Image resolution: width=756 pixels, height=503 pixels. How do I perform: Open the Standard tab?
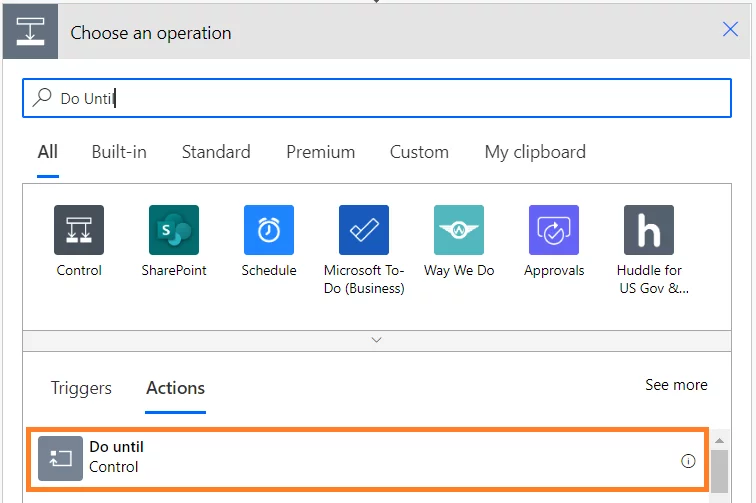click(216, 152)
